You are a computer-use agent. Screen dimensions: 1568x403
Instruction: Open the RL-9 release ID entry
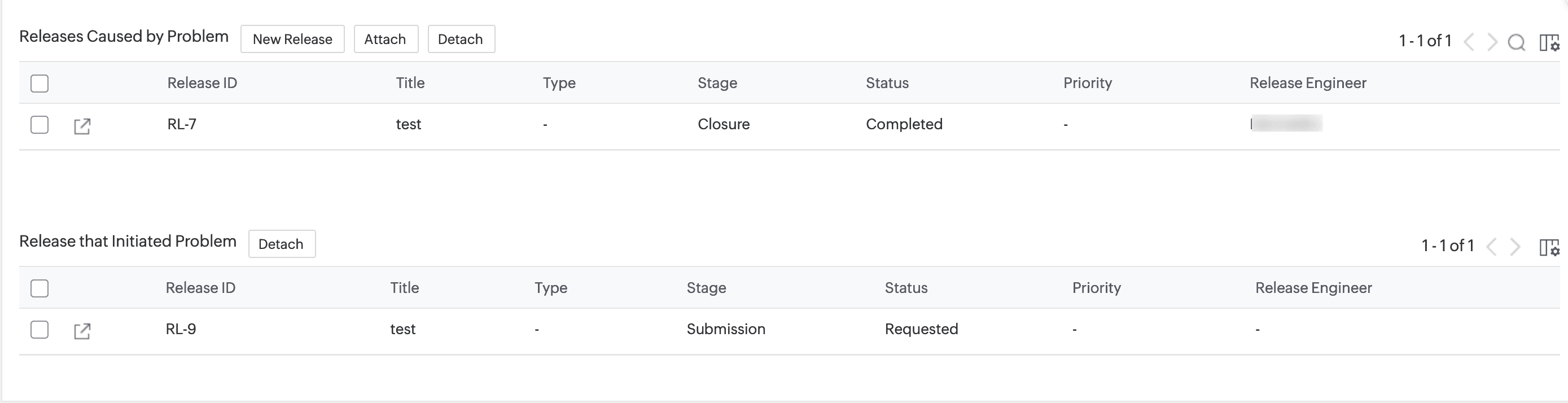(180, 329)
